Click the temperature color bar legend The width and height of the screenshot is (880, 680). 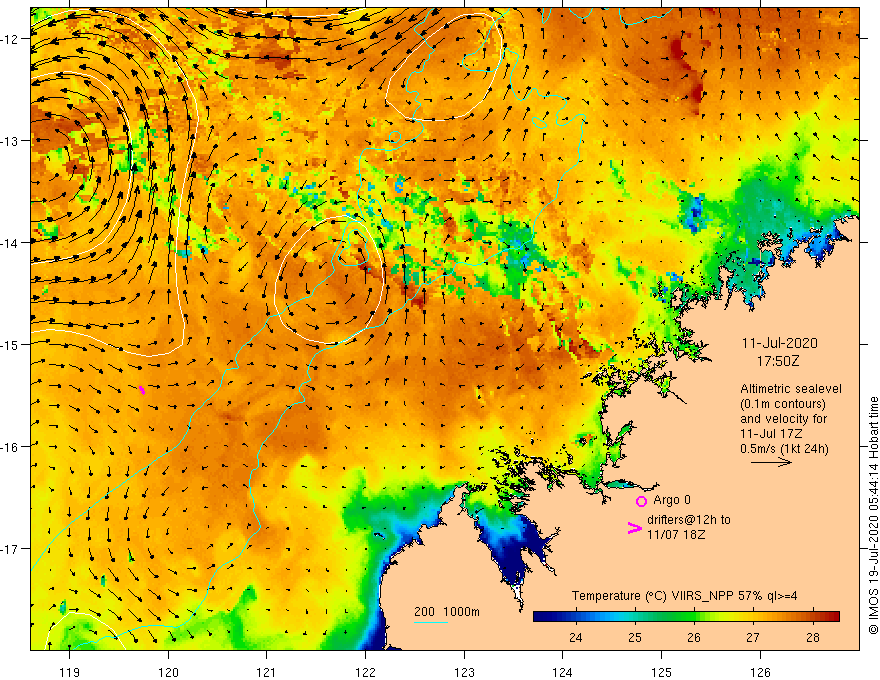[686, 617]
